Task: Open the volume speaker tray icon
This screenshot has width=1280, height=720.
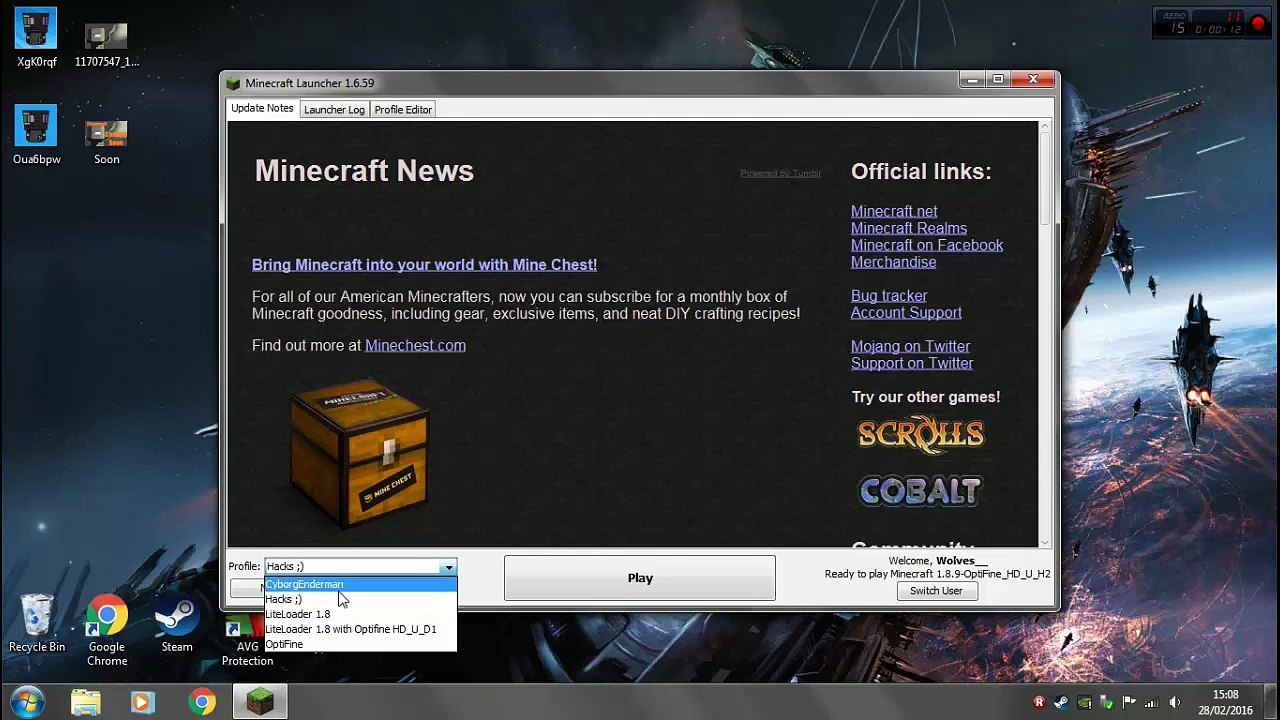Action: [1175, 703]
